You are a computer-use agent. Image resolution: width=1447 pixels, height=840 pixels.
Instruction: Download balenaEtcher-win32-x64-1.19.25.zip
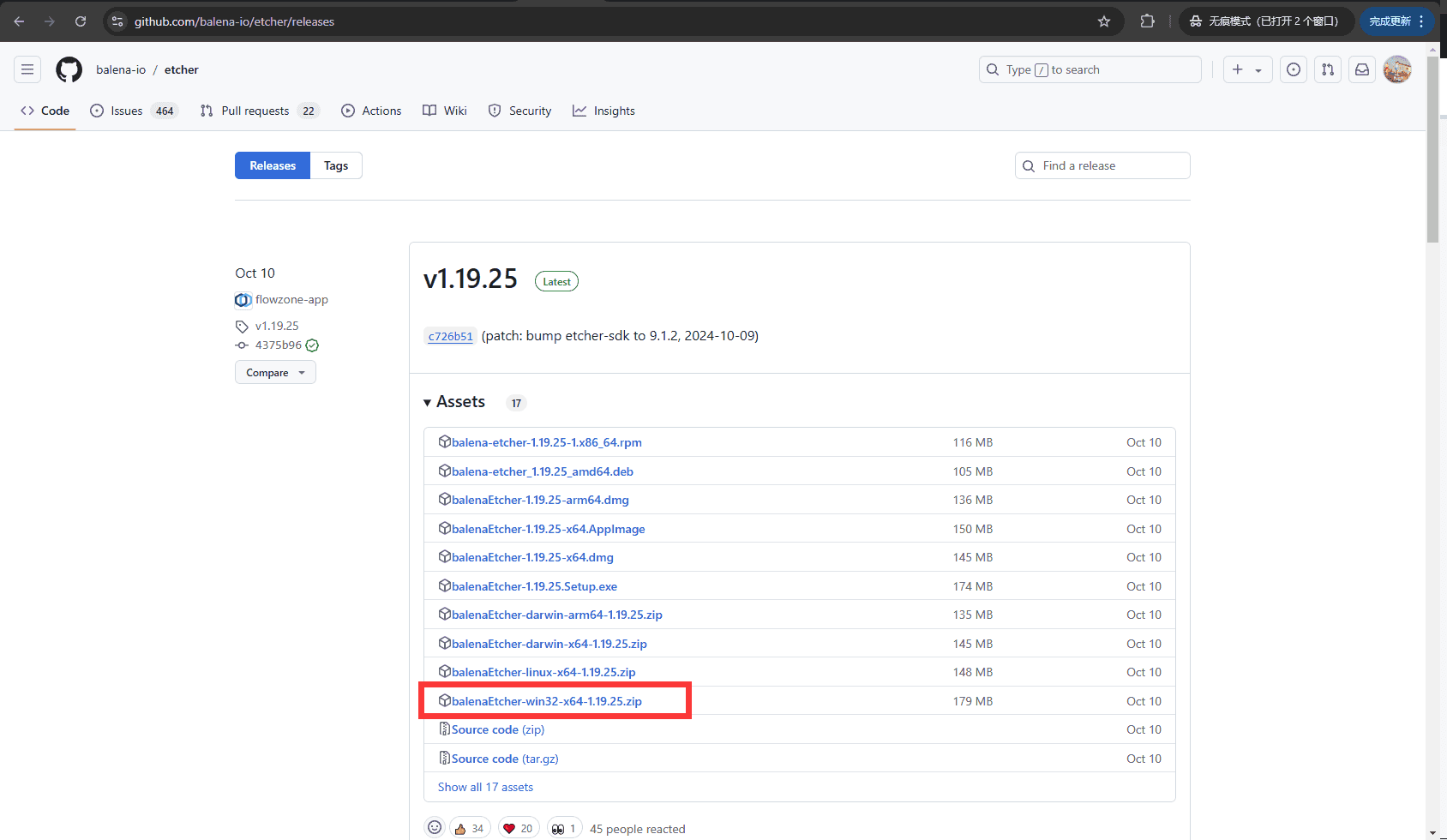click(x=547, y=701)
